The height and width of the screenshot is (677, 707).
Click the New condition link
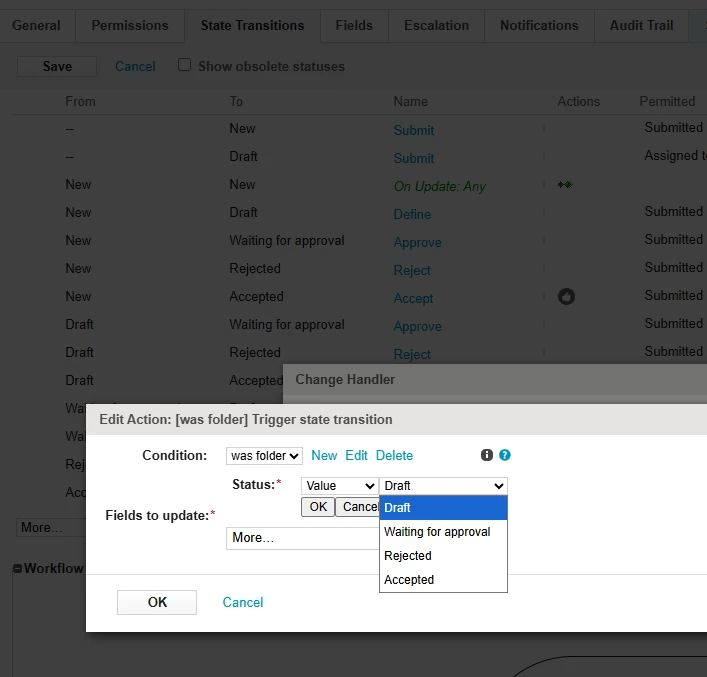pos(324,456)
